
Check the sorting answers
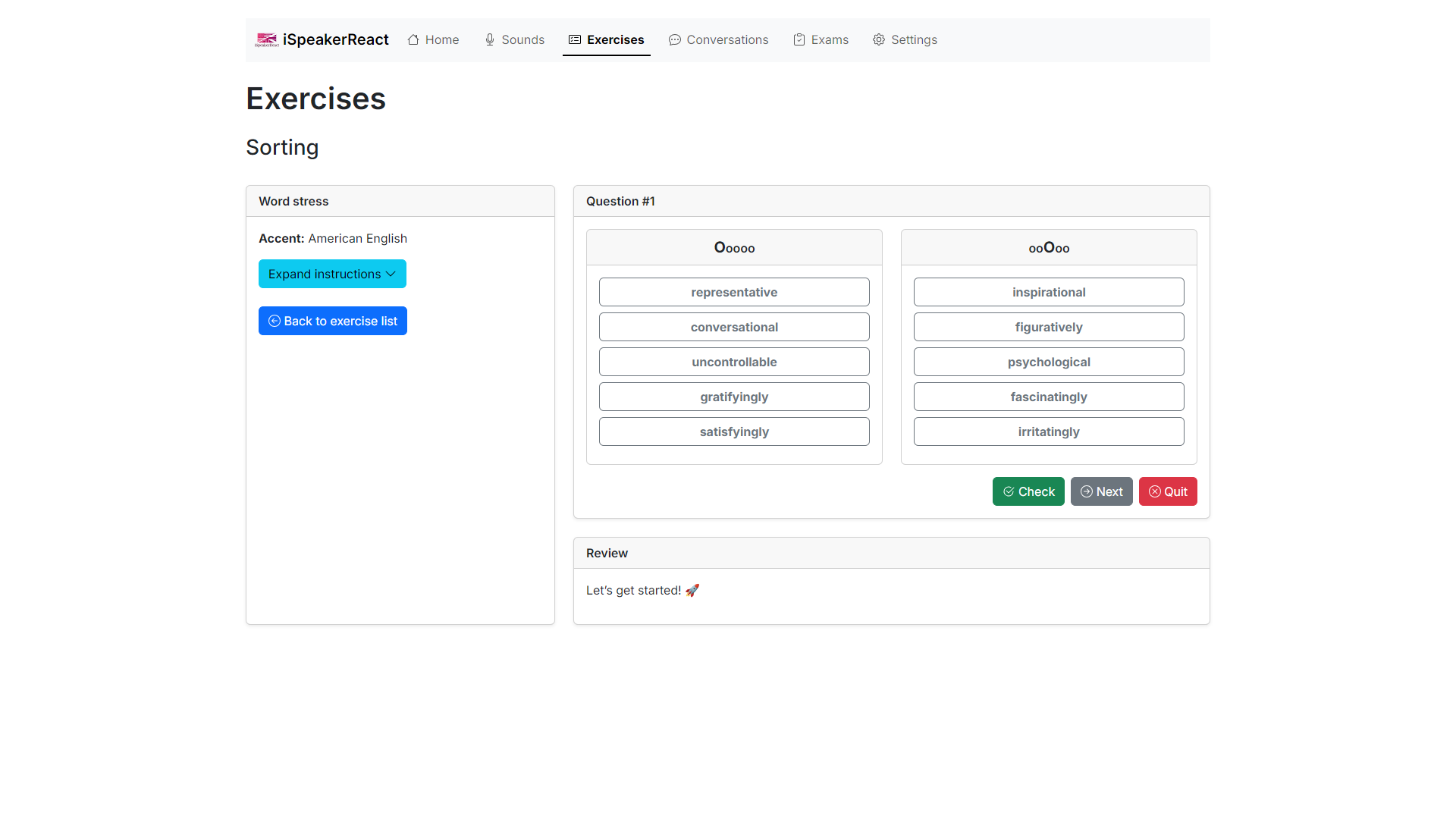coord(1028,491)
